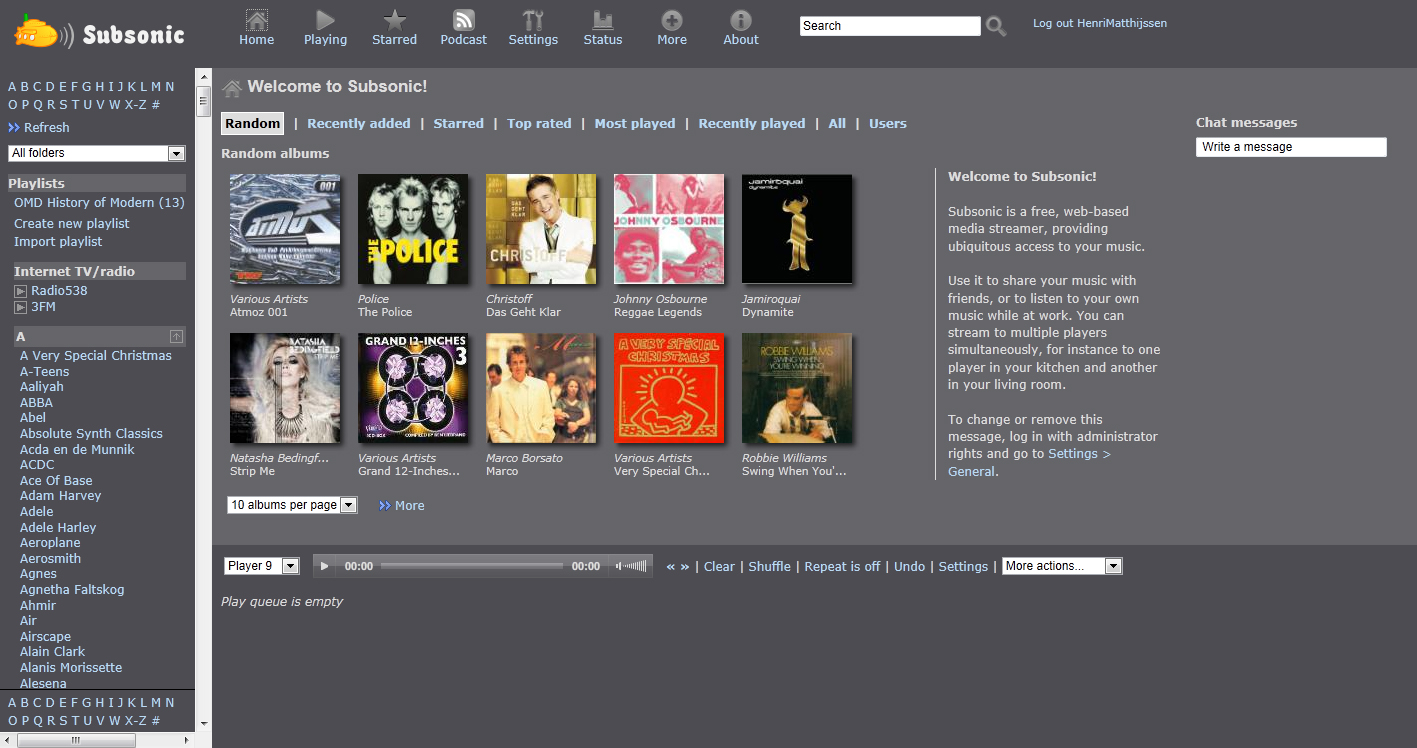Toggle Shuffle for the play queue

[769, 566]
